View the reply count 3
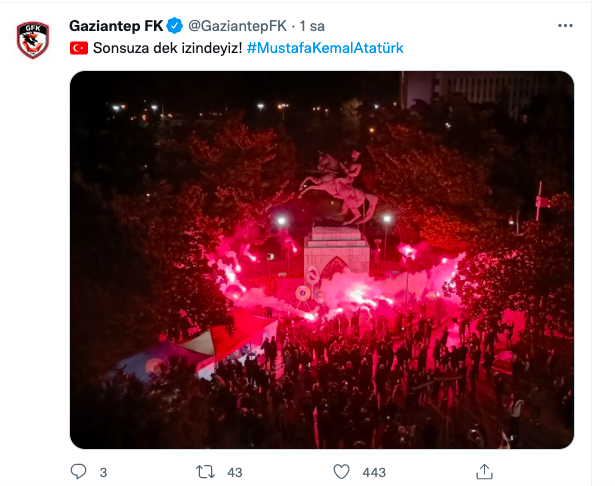 coord(103,472)
